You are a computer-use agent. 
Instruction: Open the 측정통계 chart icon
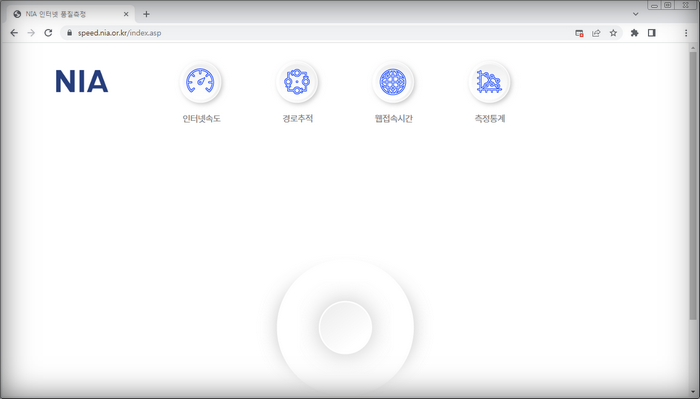tap(489, 82)
